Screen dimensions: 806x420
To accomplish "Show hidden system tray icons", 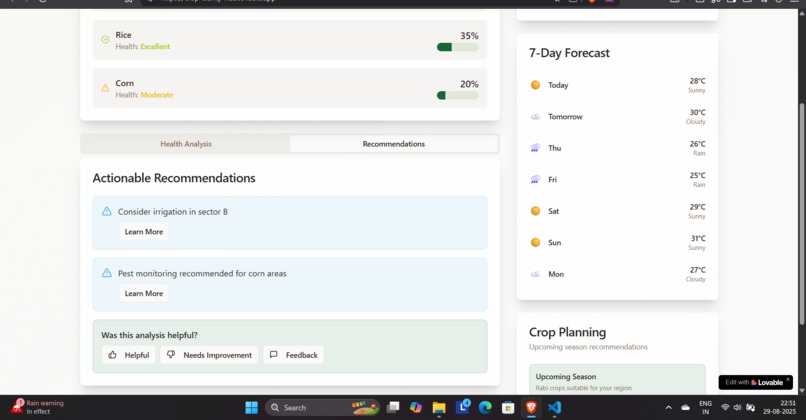I will pos(668,408).
